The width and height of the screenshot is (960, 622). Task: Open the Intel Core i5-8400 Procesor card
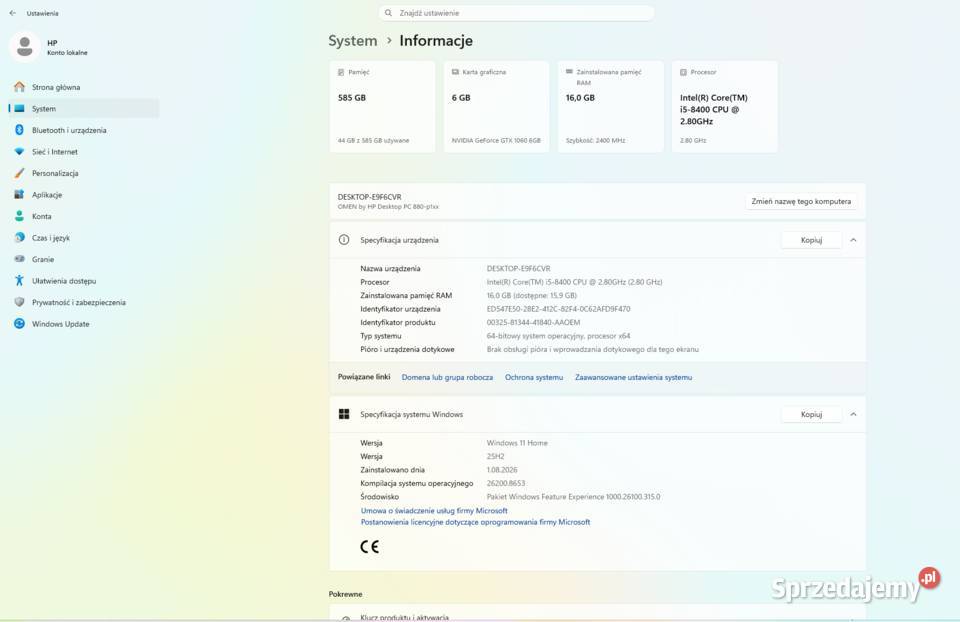point(724,107)
